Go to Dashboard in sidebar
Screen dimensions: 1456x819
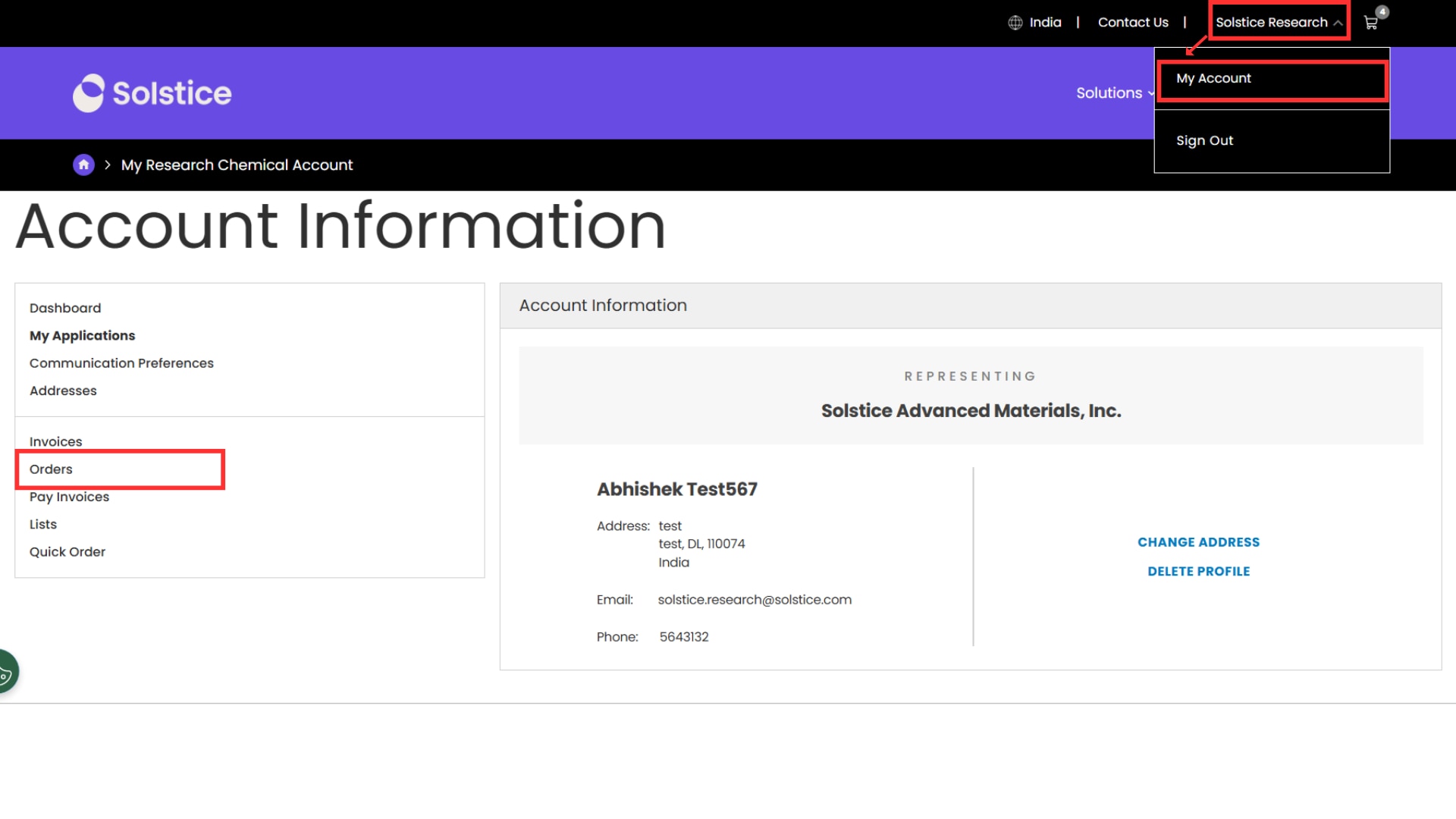pyautogui.click(x=65, y=308)
